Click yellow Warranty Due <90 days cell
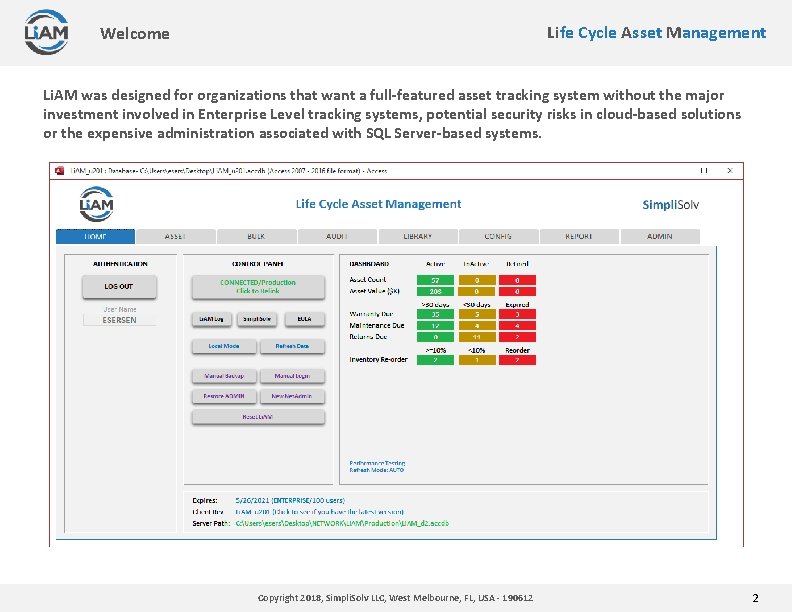This screenshot has width=792, height=612. pyautogui.click(x=477, y=314)
